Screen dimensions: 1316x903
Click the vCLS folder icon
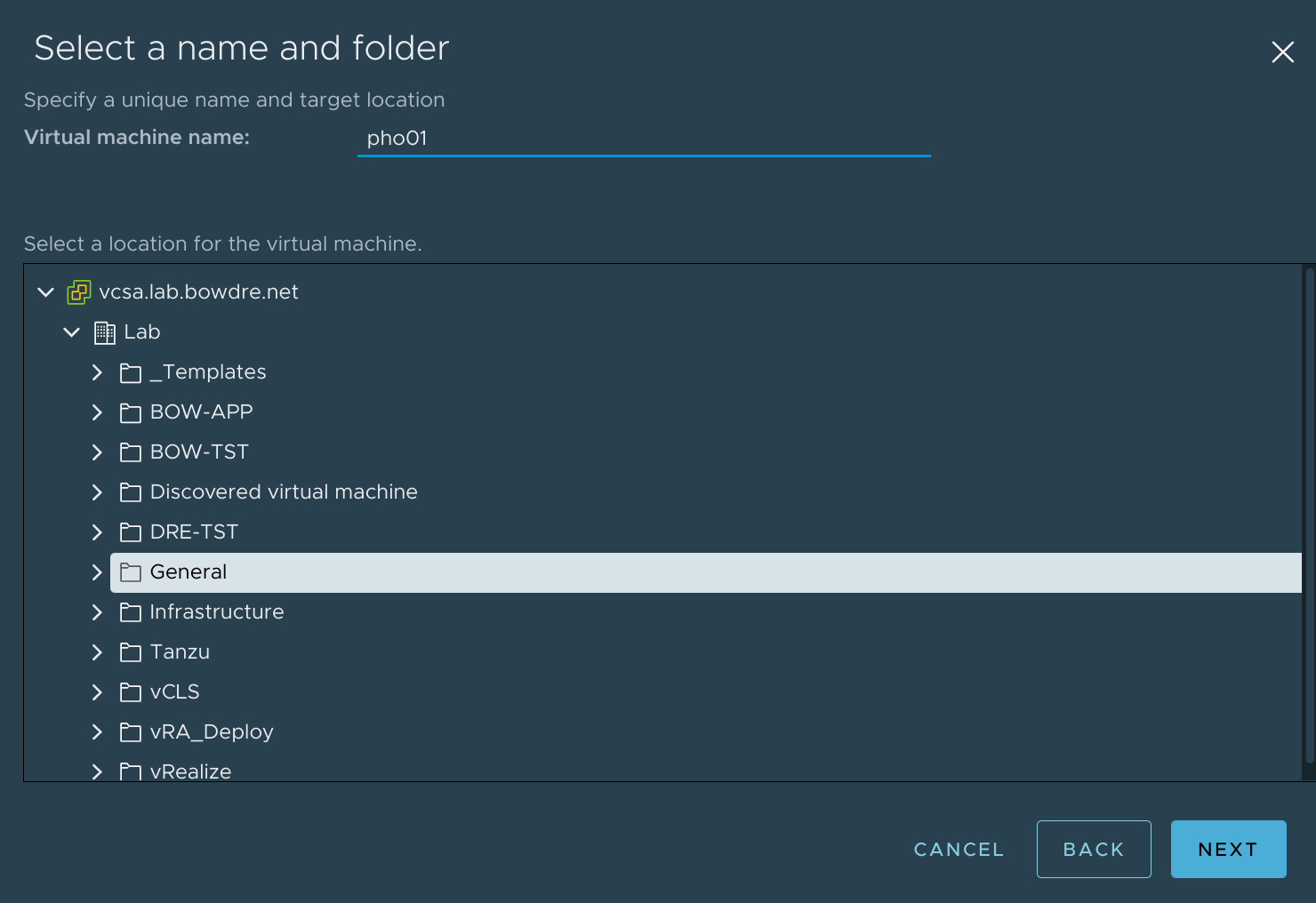[131, 692]
